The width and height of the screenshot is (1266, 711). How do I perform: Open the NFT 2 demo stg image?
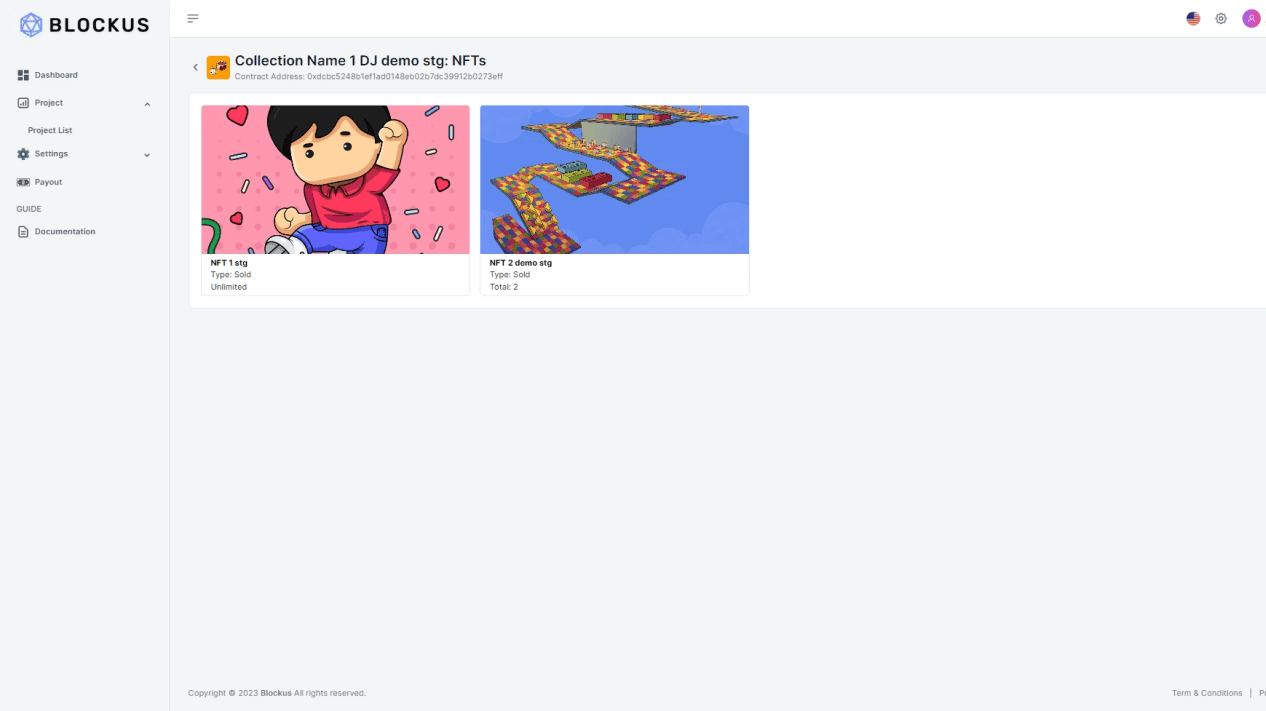[614, 180]
